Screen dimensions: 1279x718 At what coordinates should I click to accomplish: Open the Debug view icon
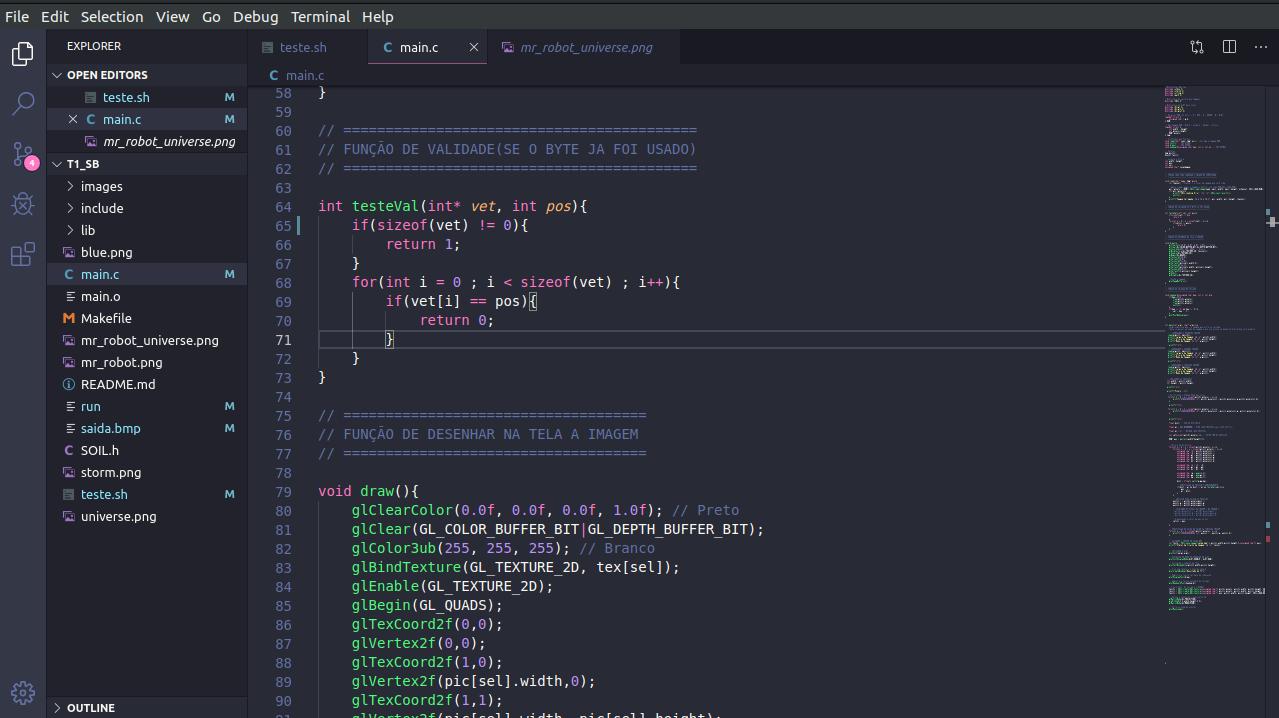pos(22,204)
